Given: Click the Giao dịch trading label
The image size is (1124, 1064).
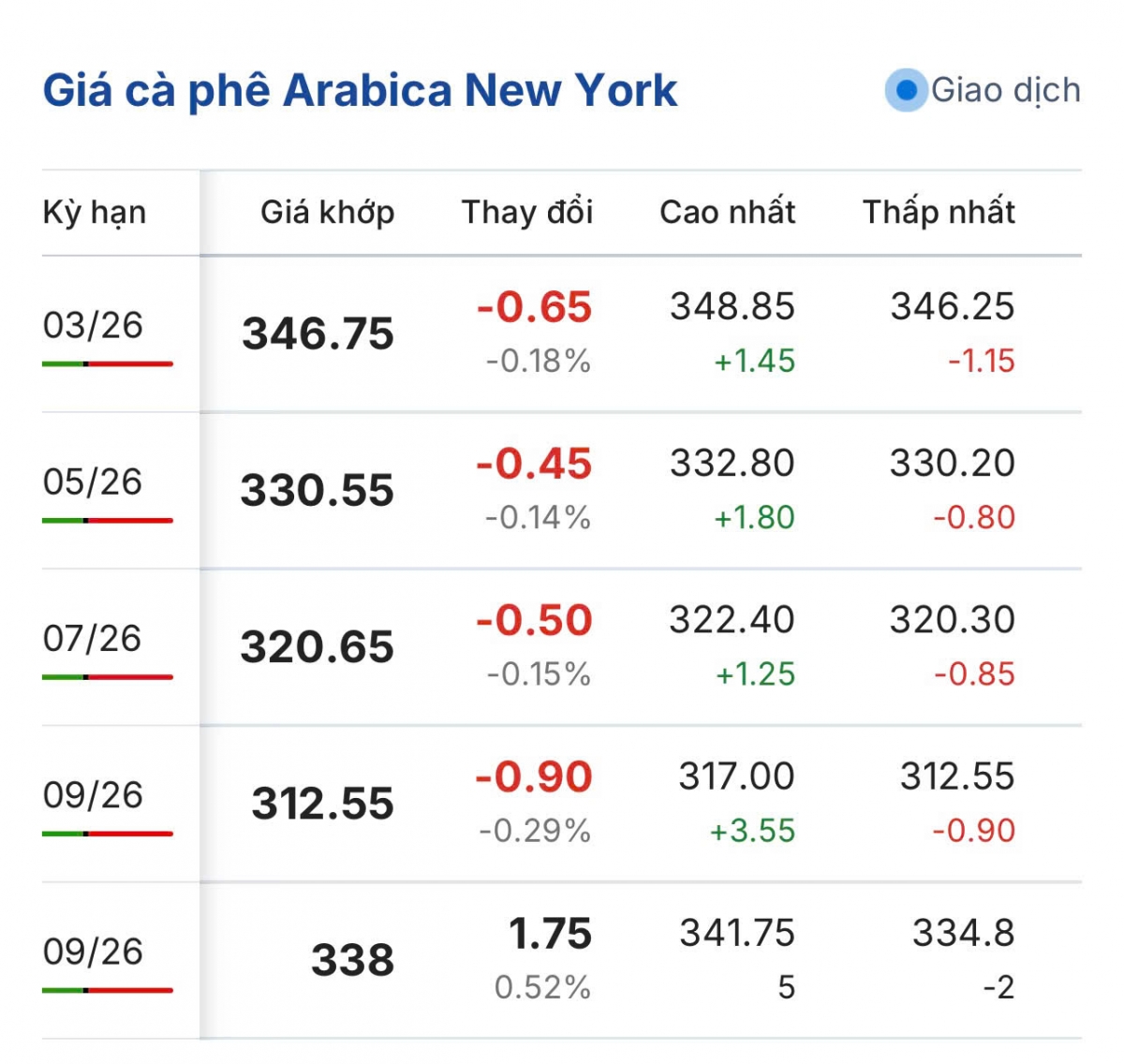Looking at the screenshot, I should 1005,91.
